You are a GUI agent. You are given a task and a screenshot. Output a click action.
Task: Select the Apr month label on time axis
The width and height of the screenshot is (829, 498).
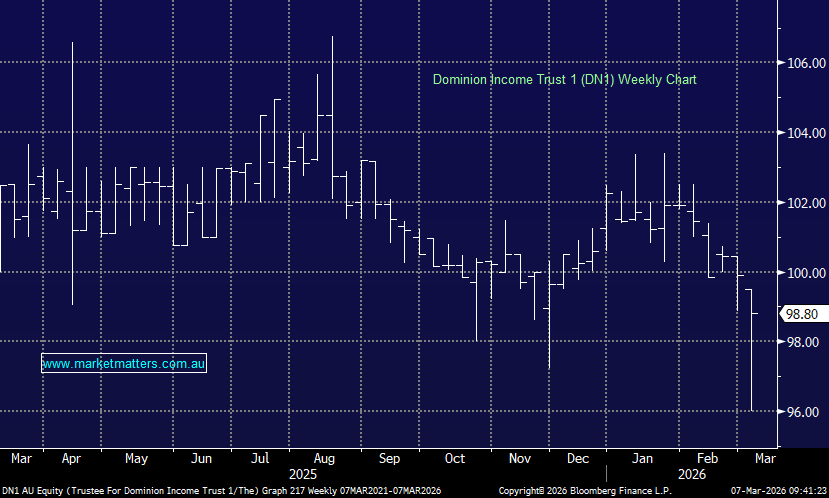(72, 458)
